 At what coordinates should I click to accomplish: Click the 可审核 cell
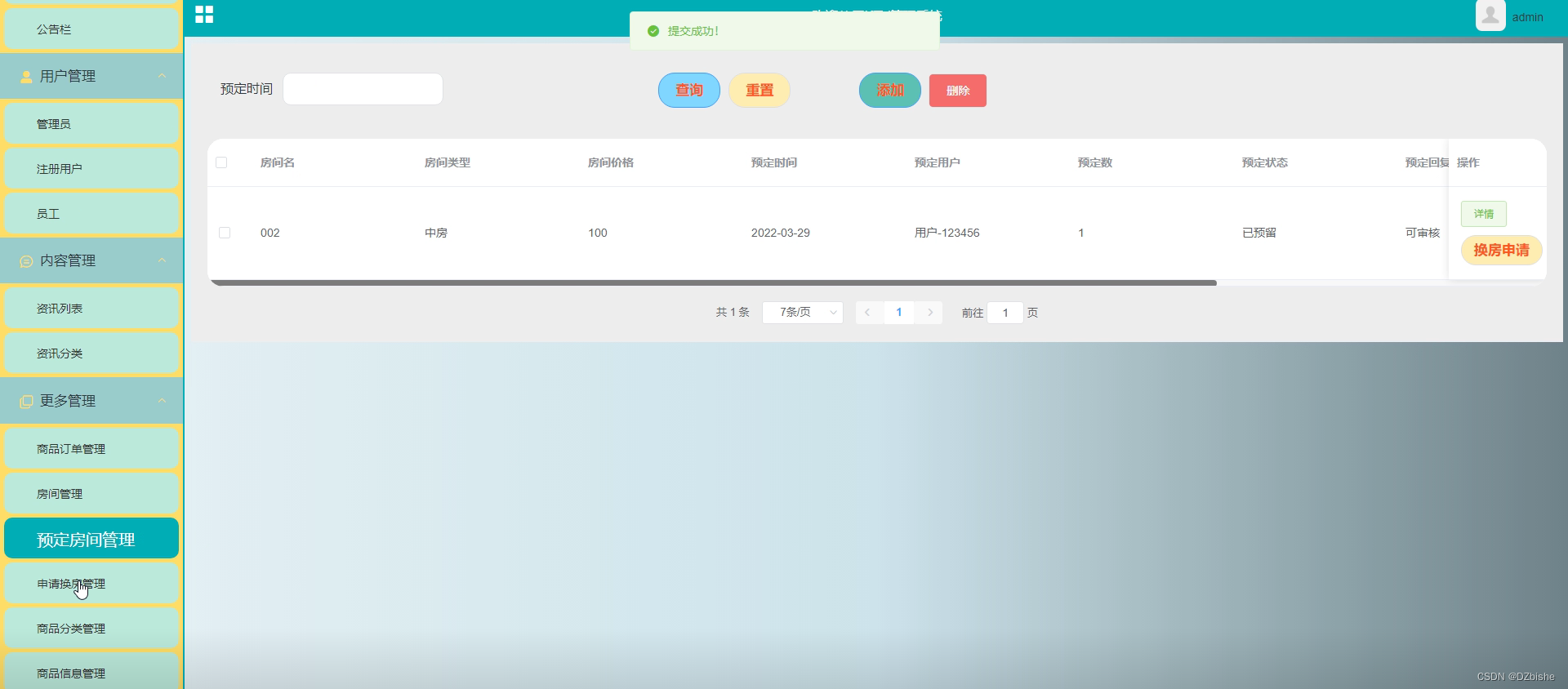[x=1423, y=233]
